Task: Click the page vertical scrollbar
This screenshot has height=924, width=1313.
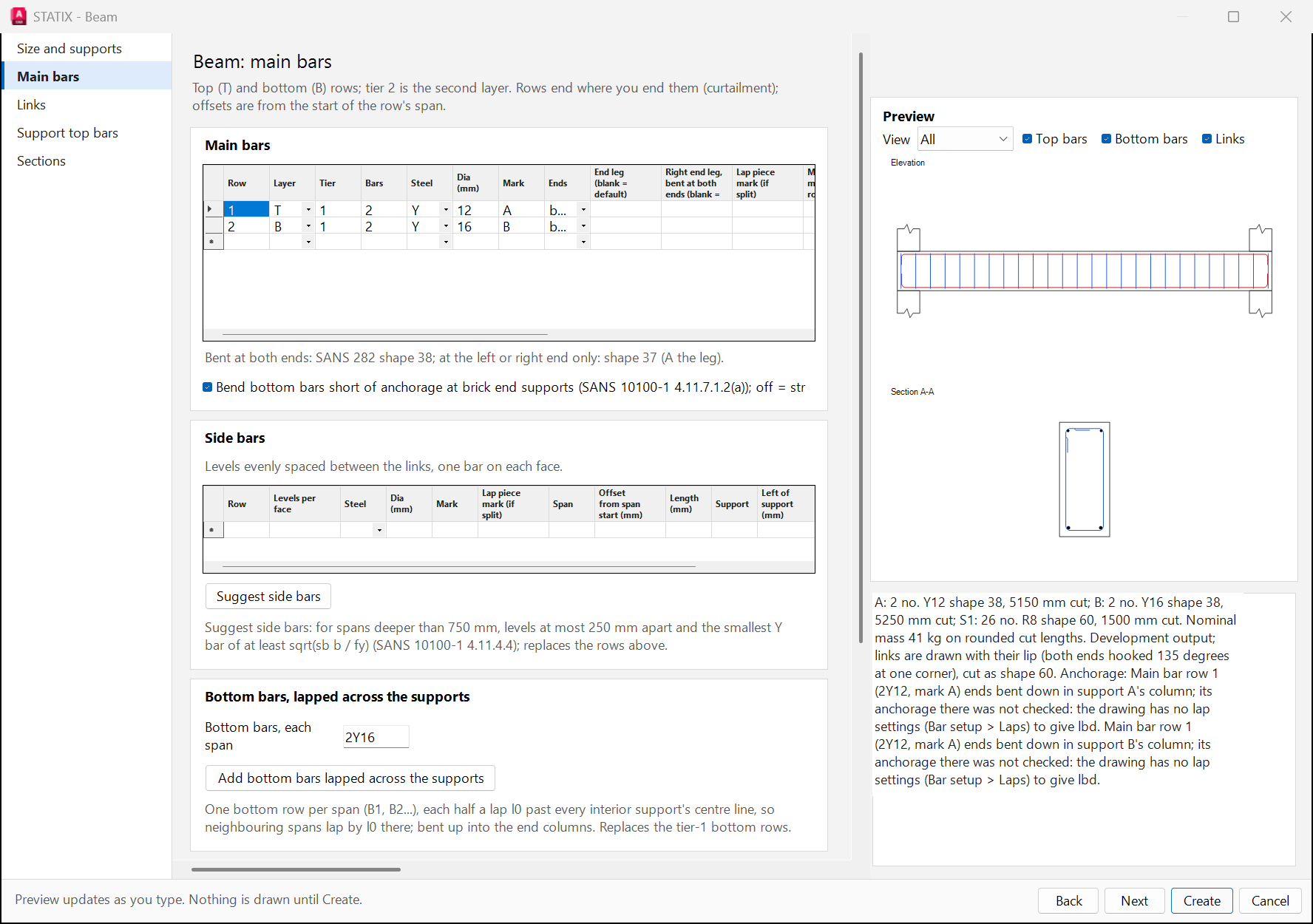Action: click(861, 347)
